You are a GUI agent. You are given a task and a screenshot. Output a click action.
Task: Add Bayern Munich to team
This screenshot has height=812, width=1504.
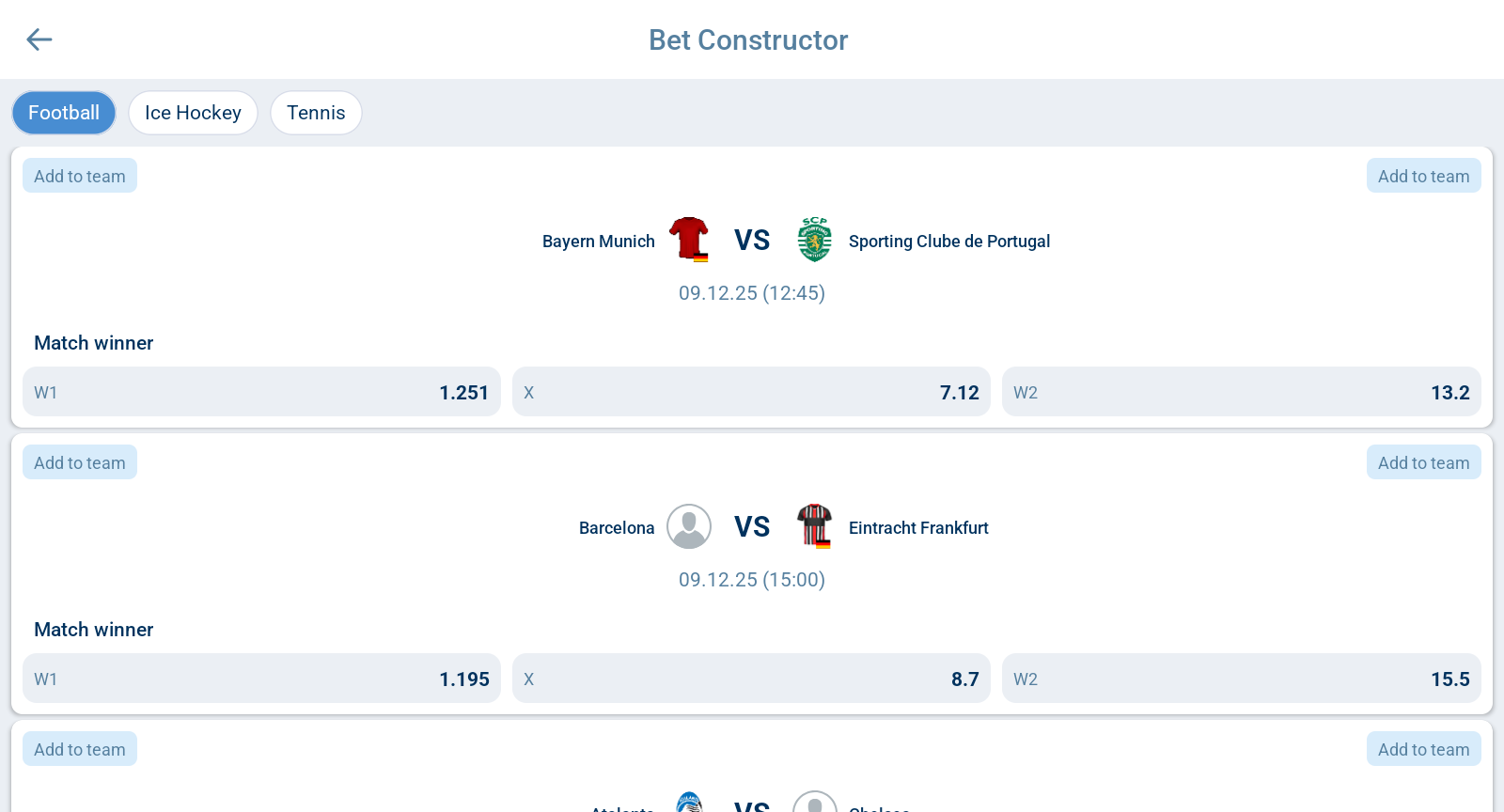80,176
